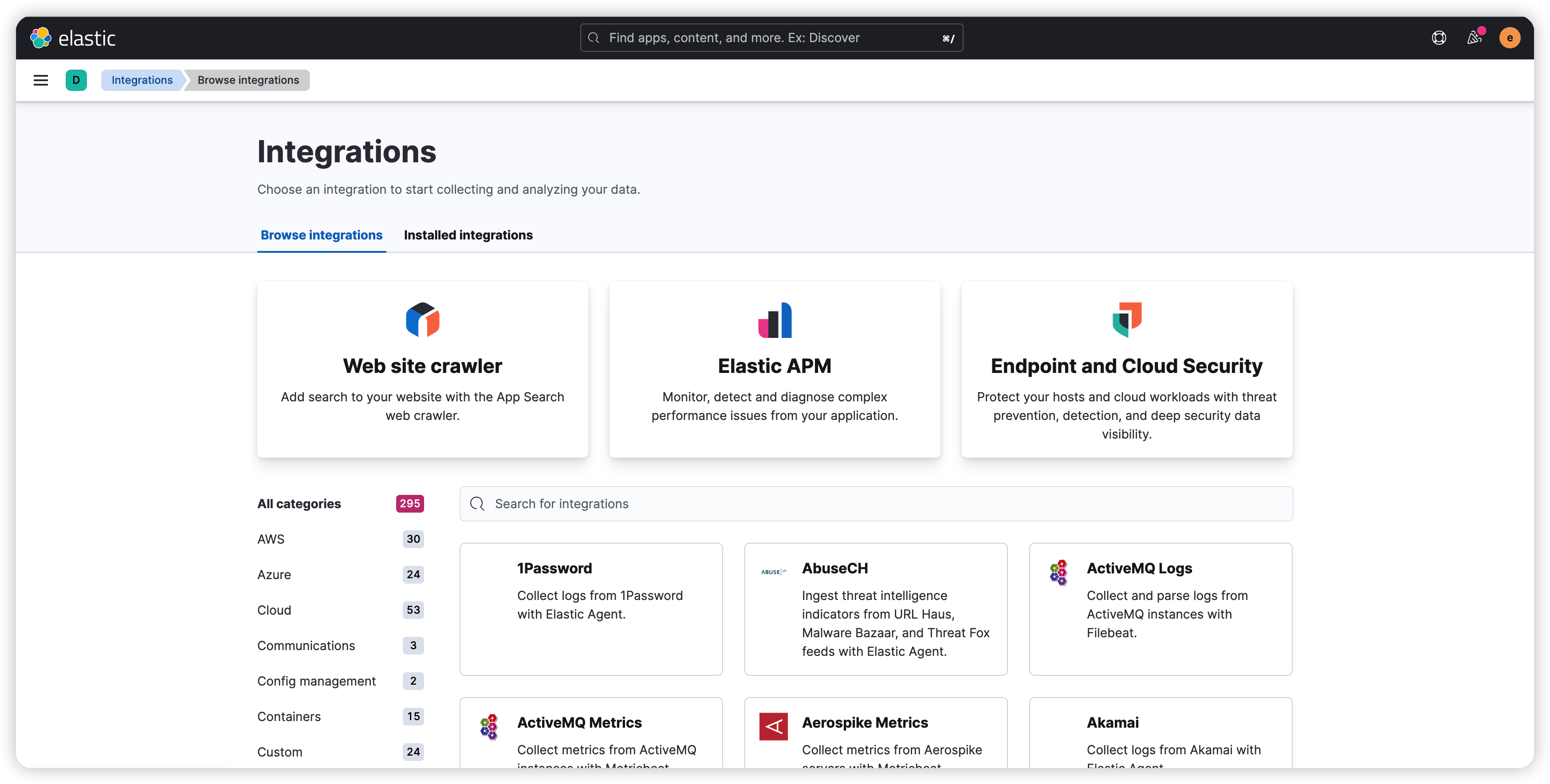Click the Web site crawler icon
1550x784 pixels.
422,319
